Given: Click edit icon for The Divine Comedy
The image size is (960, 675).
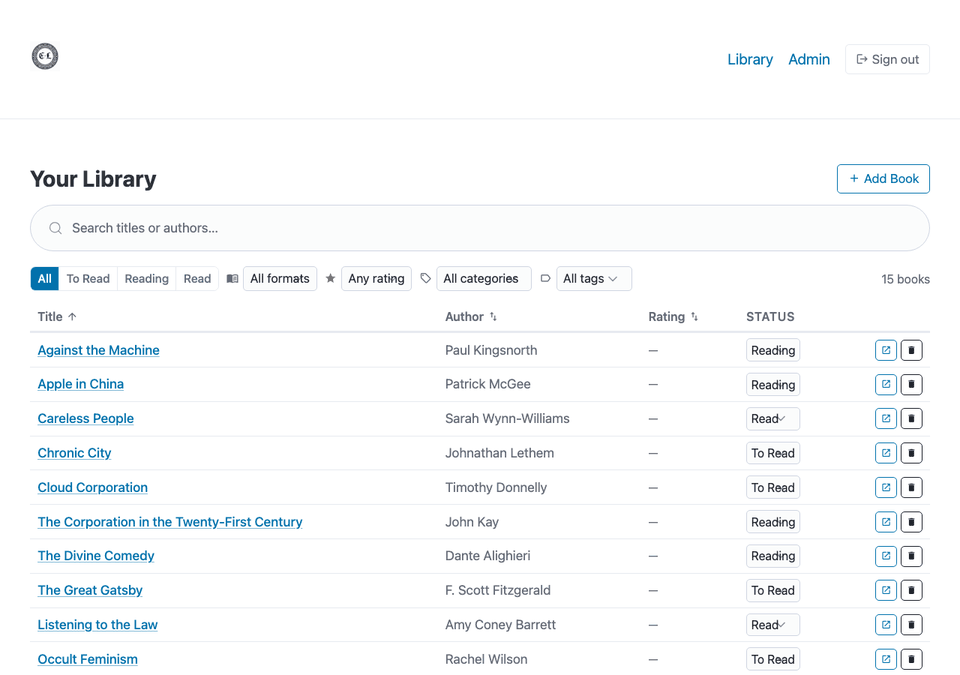Looking at the screenshot, I should pos(885,556).
